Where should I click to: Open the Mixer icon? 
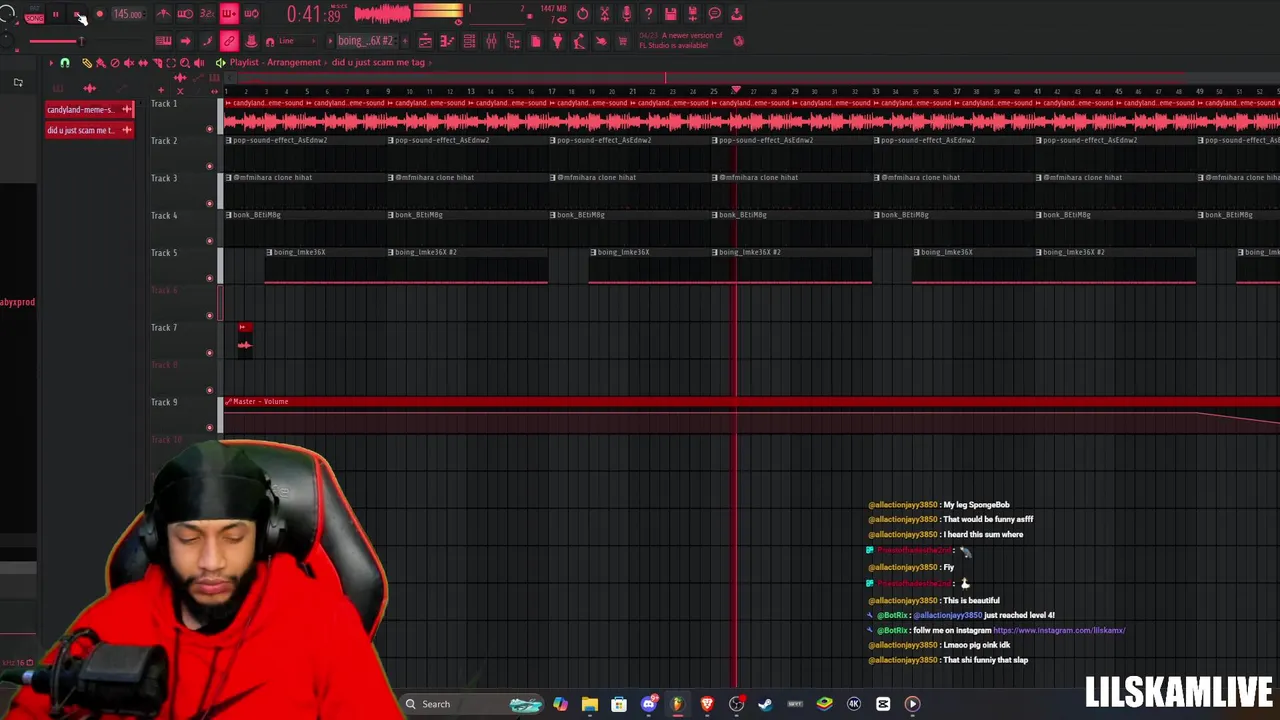(x=491, y=41)
